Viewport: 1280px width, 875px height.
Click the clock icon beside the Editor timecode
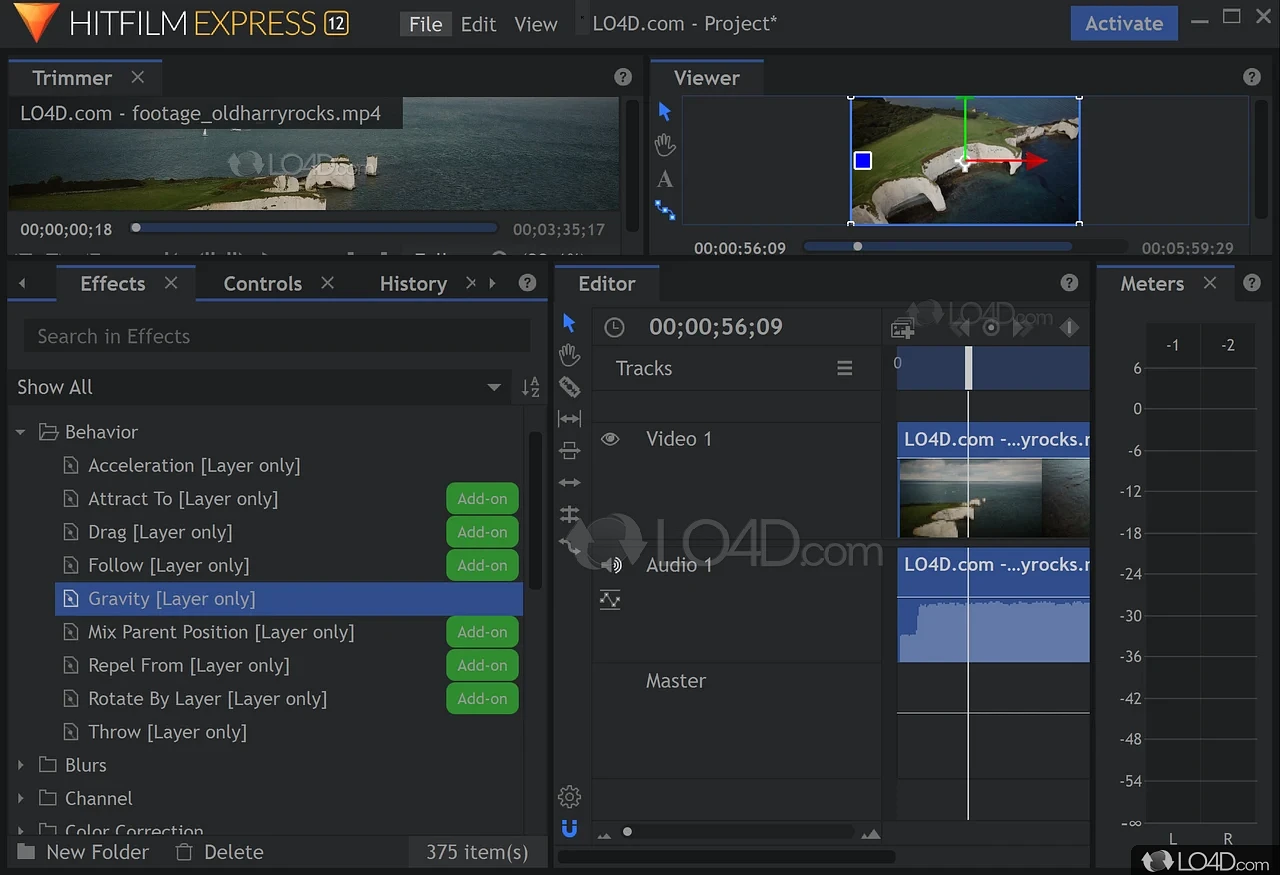pos(614,327)
